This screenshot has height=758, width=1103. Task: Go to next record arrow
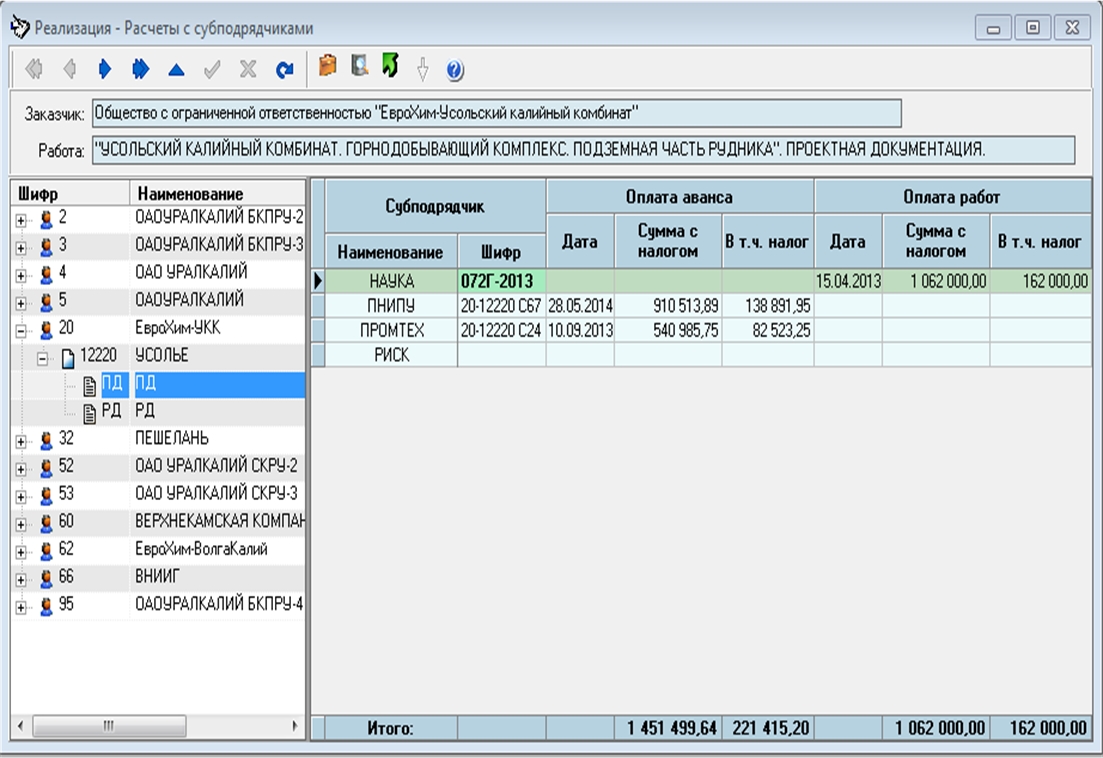[x=105, y=69]
